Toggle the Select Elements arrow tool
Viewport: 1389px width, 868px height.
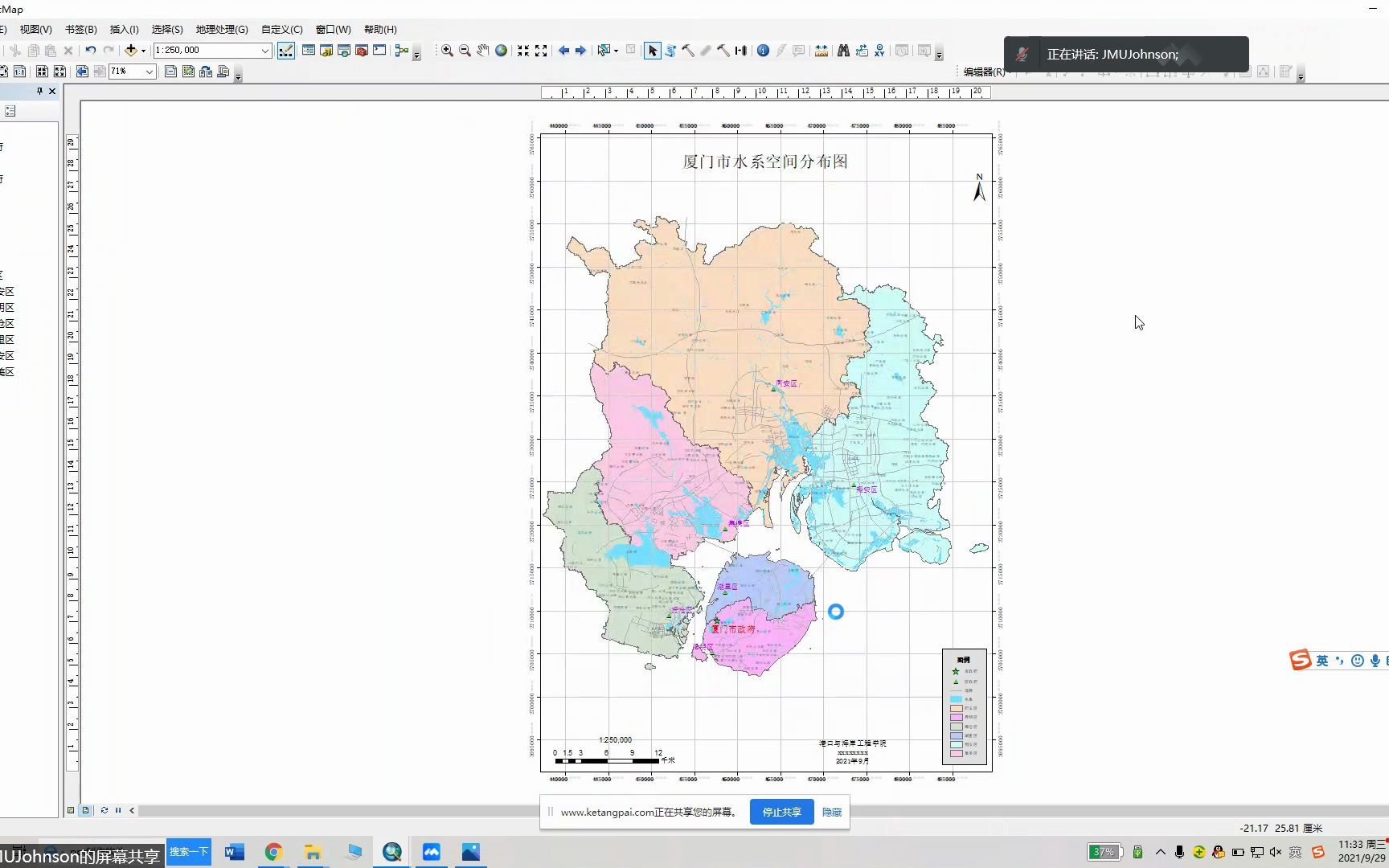tap(653, 50)
